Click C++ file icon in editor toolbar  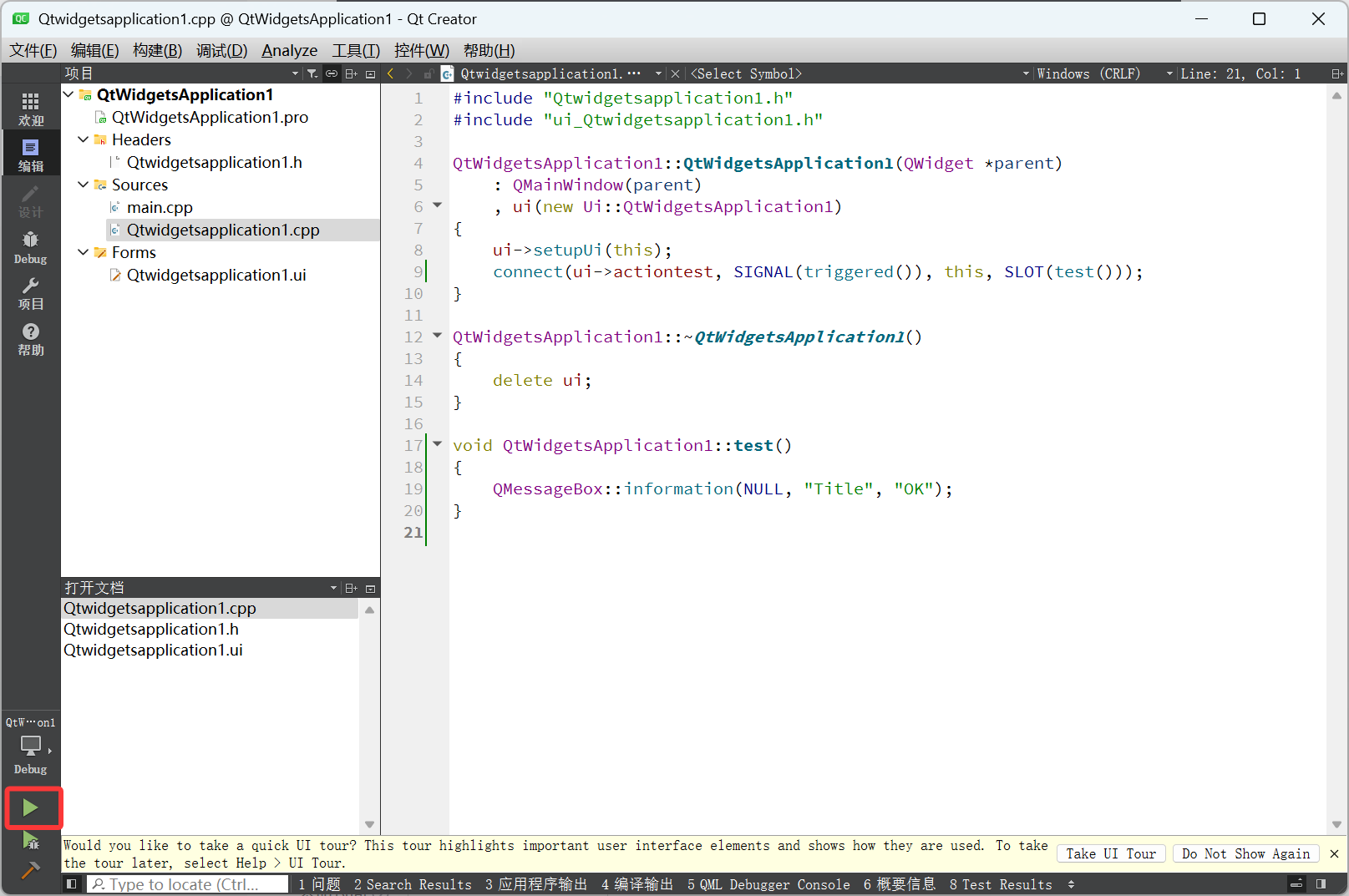pos(447,73)
